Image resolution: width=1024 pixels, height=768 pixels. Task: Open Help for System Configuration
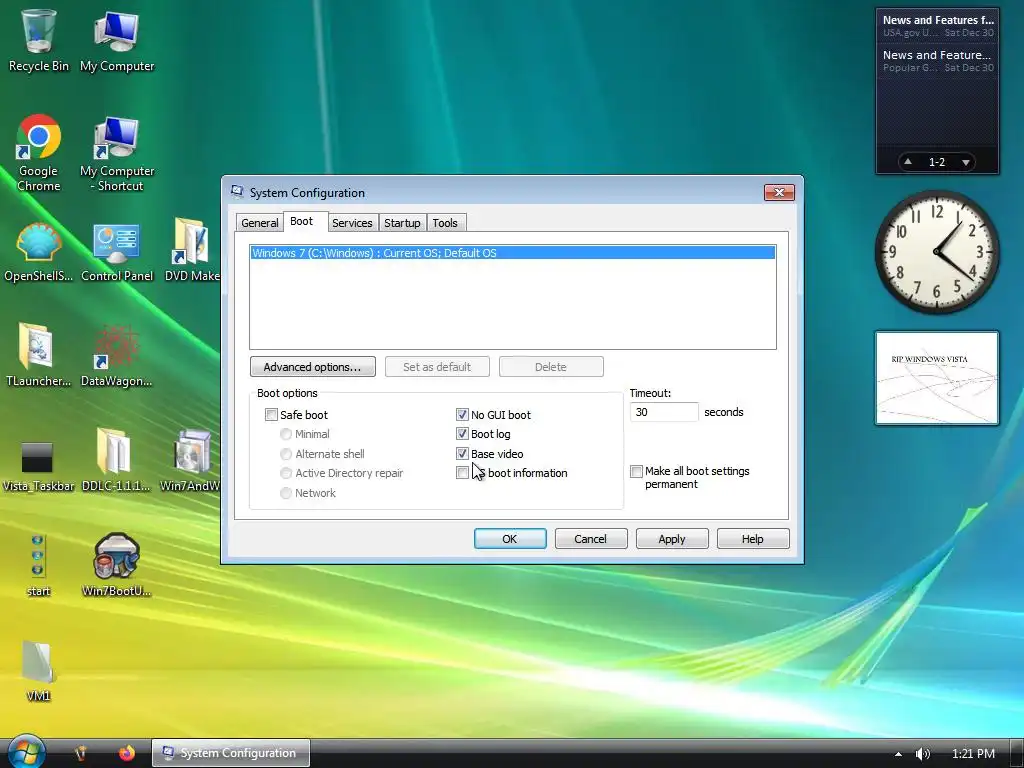pos(752,539)
